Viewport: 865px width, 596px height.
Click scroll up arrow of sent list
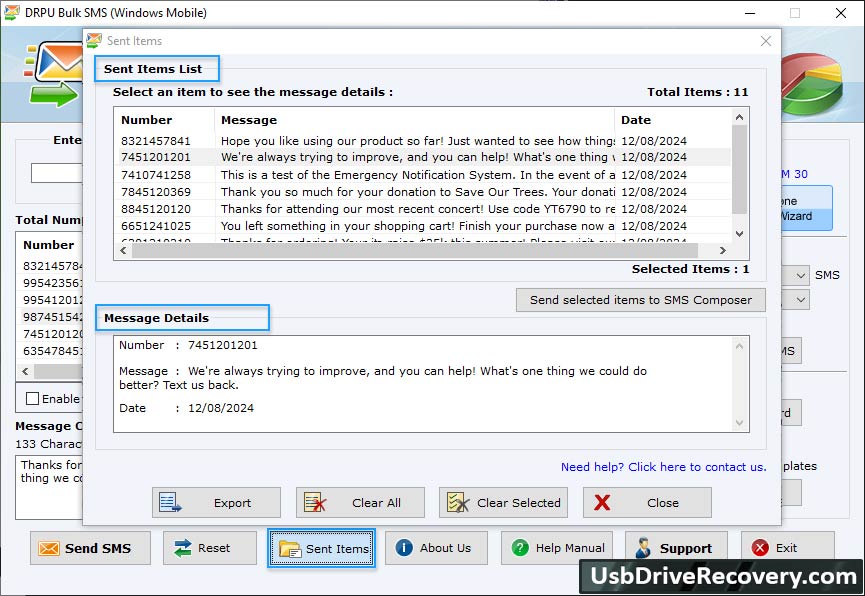click(739, 117)
